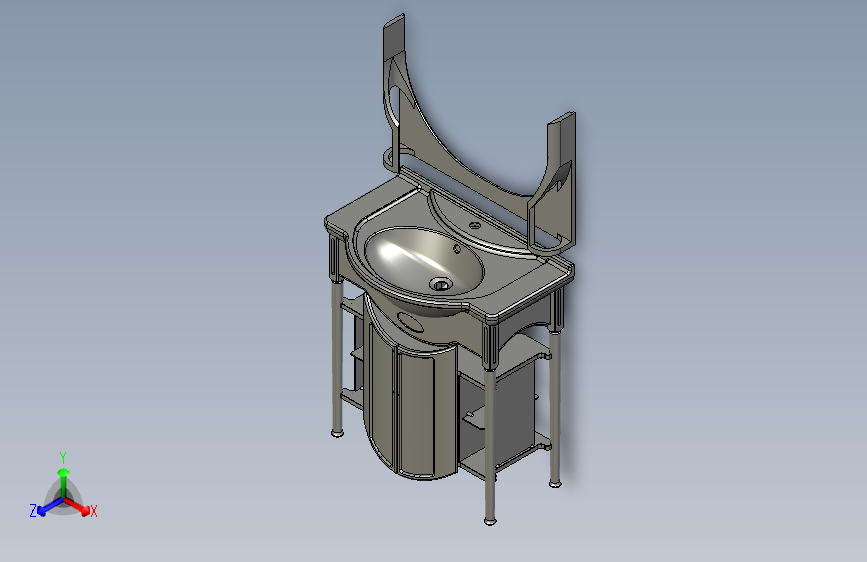Click the red X axis arrow of the triad
867x562 pixels.
(x=78, y=506)
